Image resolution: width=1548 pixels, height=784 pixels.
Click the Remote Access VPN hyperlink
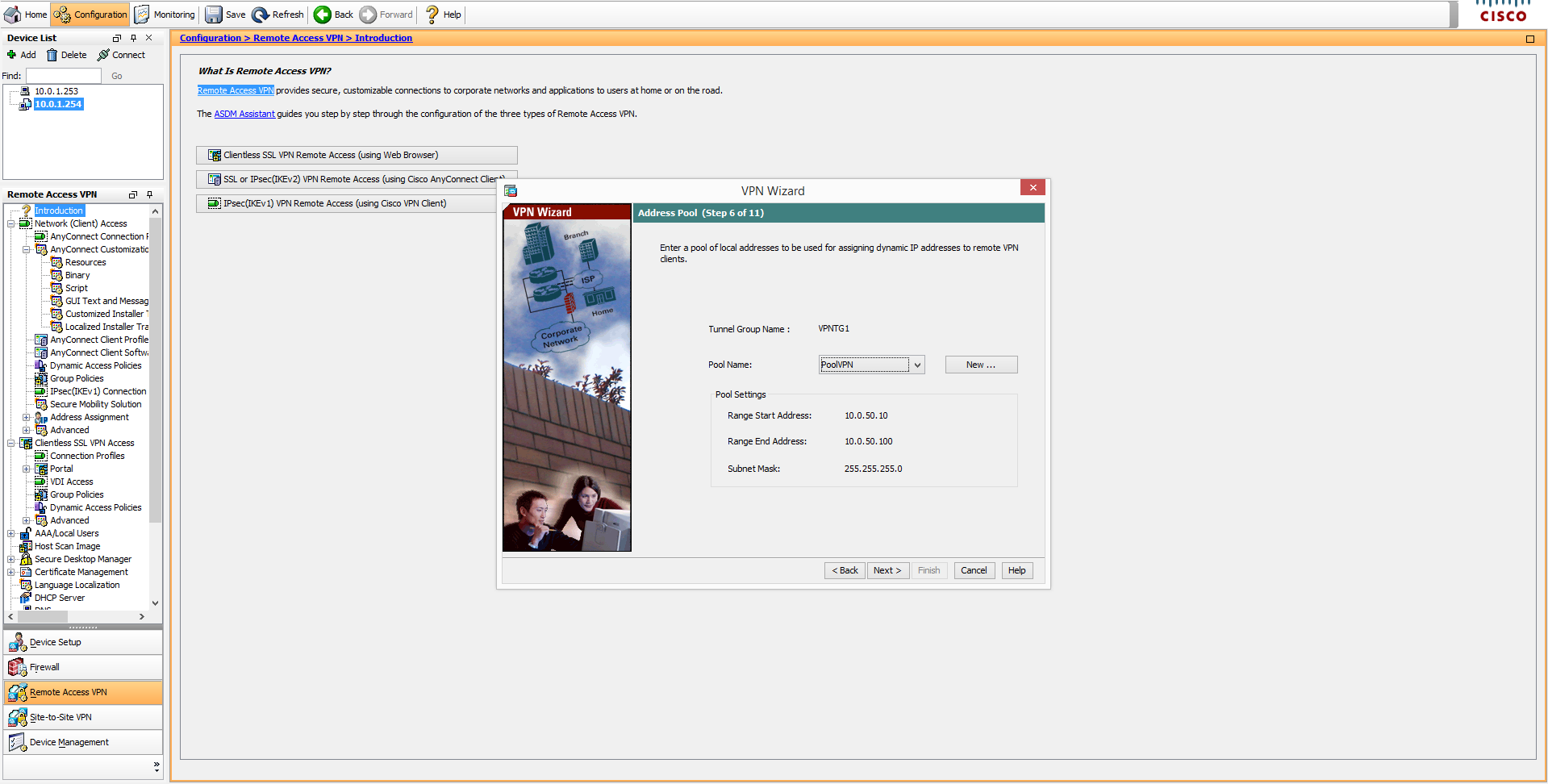pyautogui.click(x=236, y=90)
